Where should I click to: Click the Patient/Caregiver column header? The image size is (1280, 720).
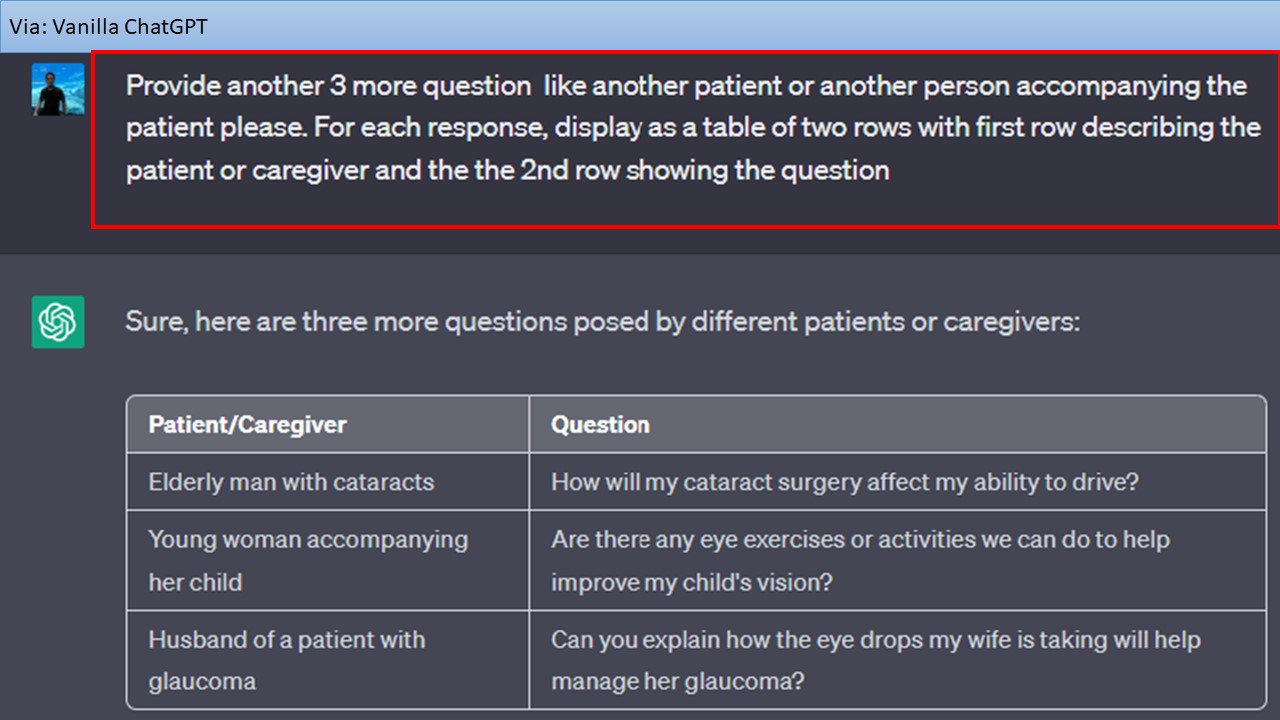(247, 425)
